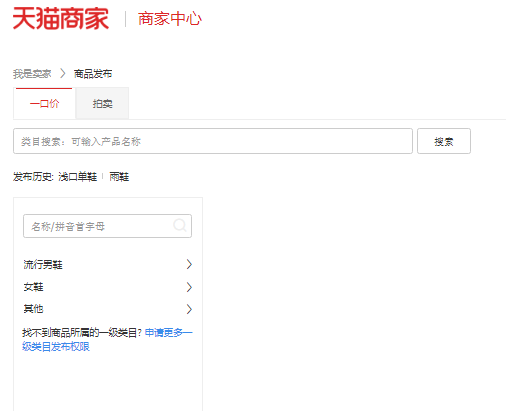Select the 流行男鞋 category label
This screenshot has width=513, height=411.
43,265
